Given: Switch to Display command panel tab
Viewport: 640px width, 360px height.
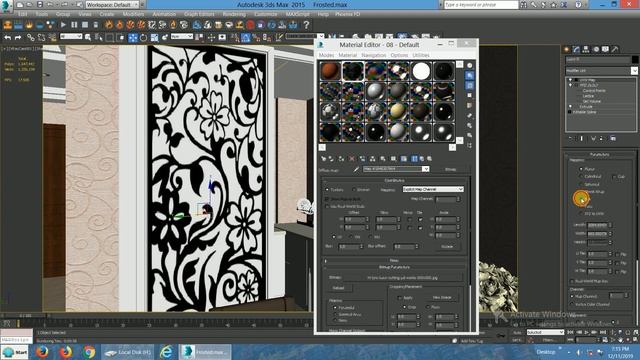Looking at the screenshot, I should click(605, 49).
